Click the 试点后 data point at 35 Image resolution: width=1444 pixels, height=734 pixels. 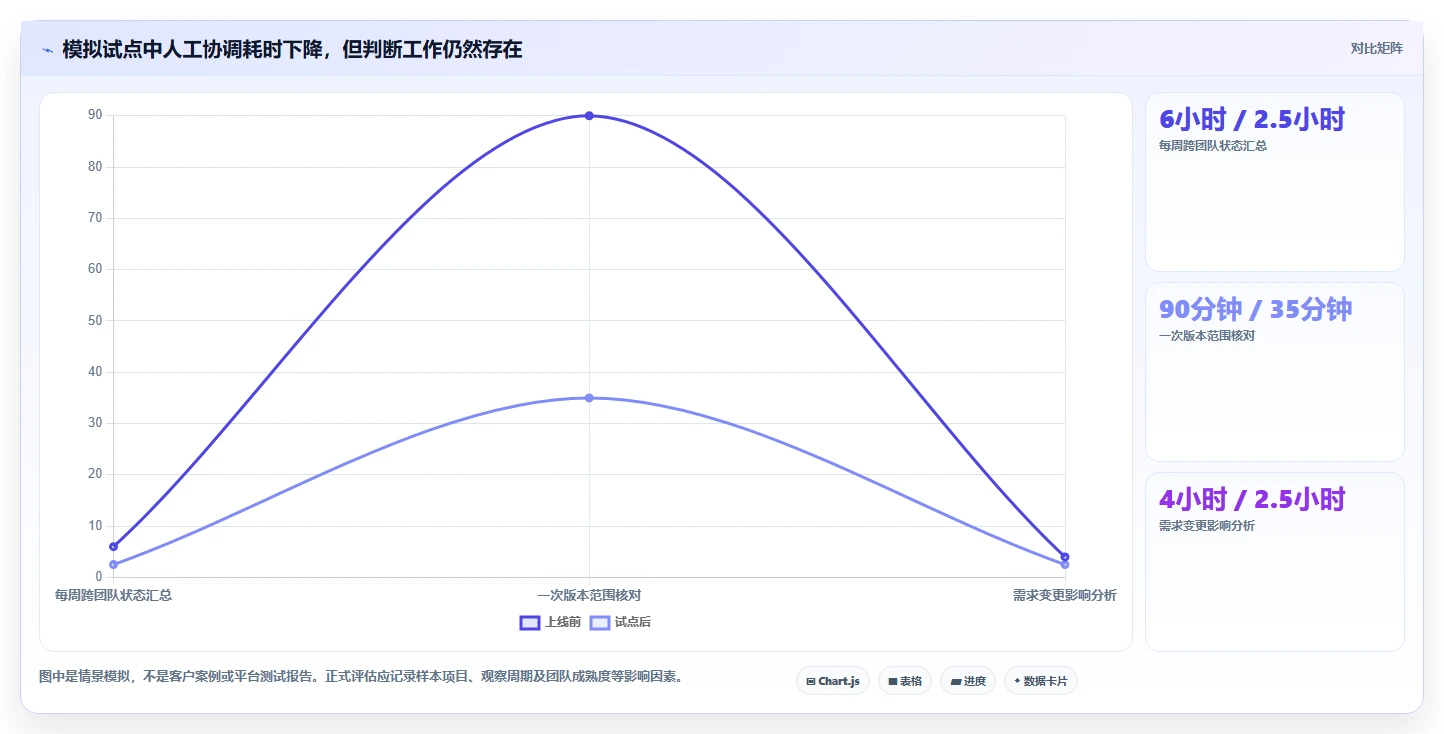pyautogui.click(x=589, y=398)
